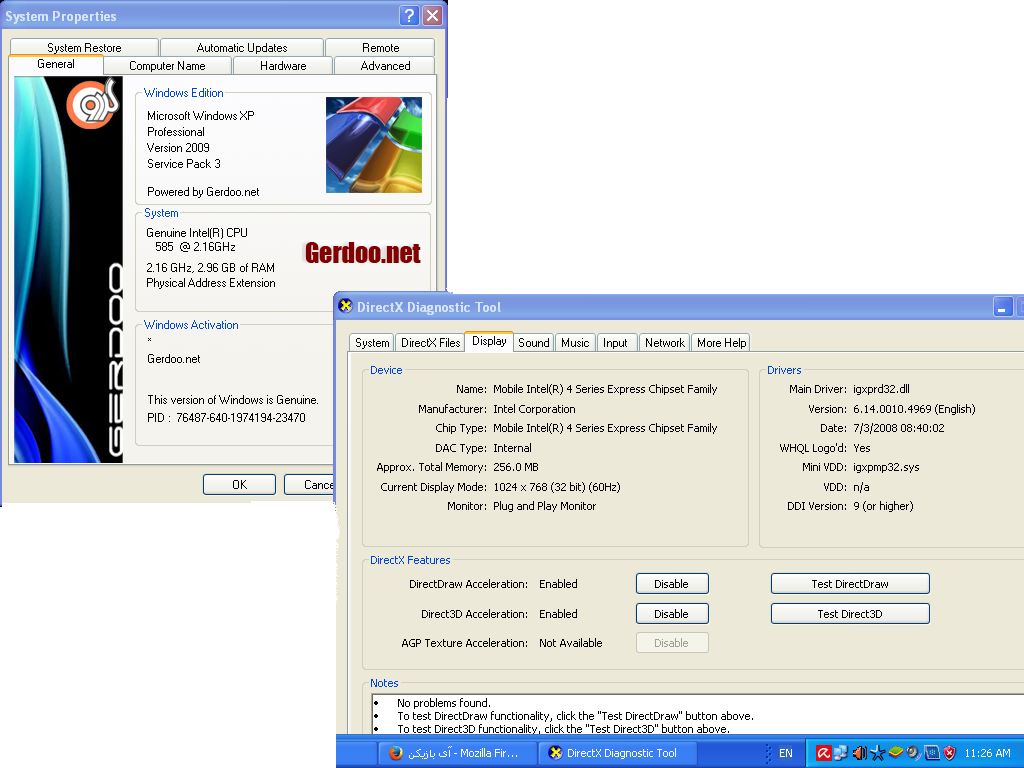The height and width of the screenshot is (768, 1024).
Task: Click the Main Driver value 'igxprd32.dll'
Action: pos(881,389)
